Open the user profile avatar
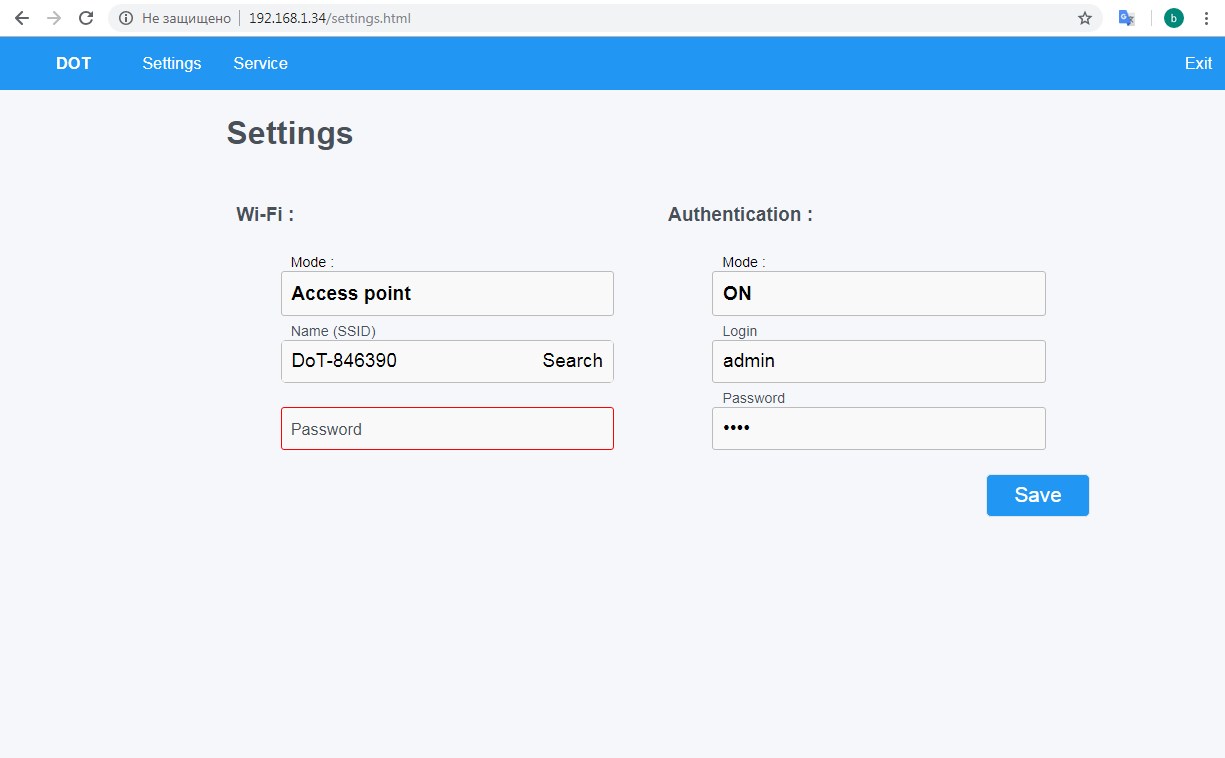This screenshot has width=1225, height=758. (1174, 18)
